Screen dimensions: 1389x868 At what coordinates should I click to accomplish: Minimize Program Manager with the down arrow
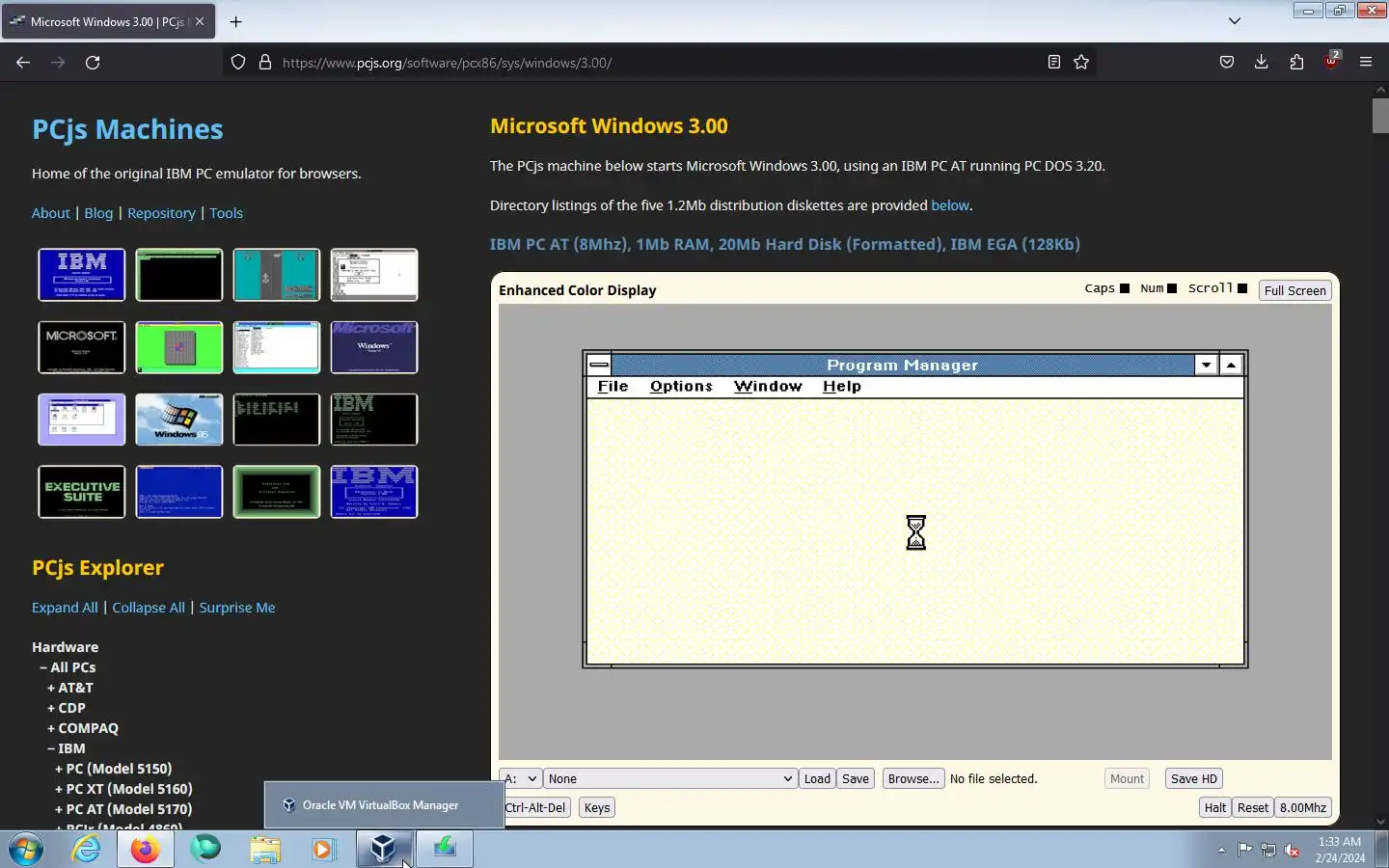coord(1206,365)
